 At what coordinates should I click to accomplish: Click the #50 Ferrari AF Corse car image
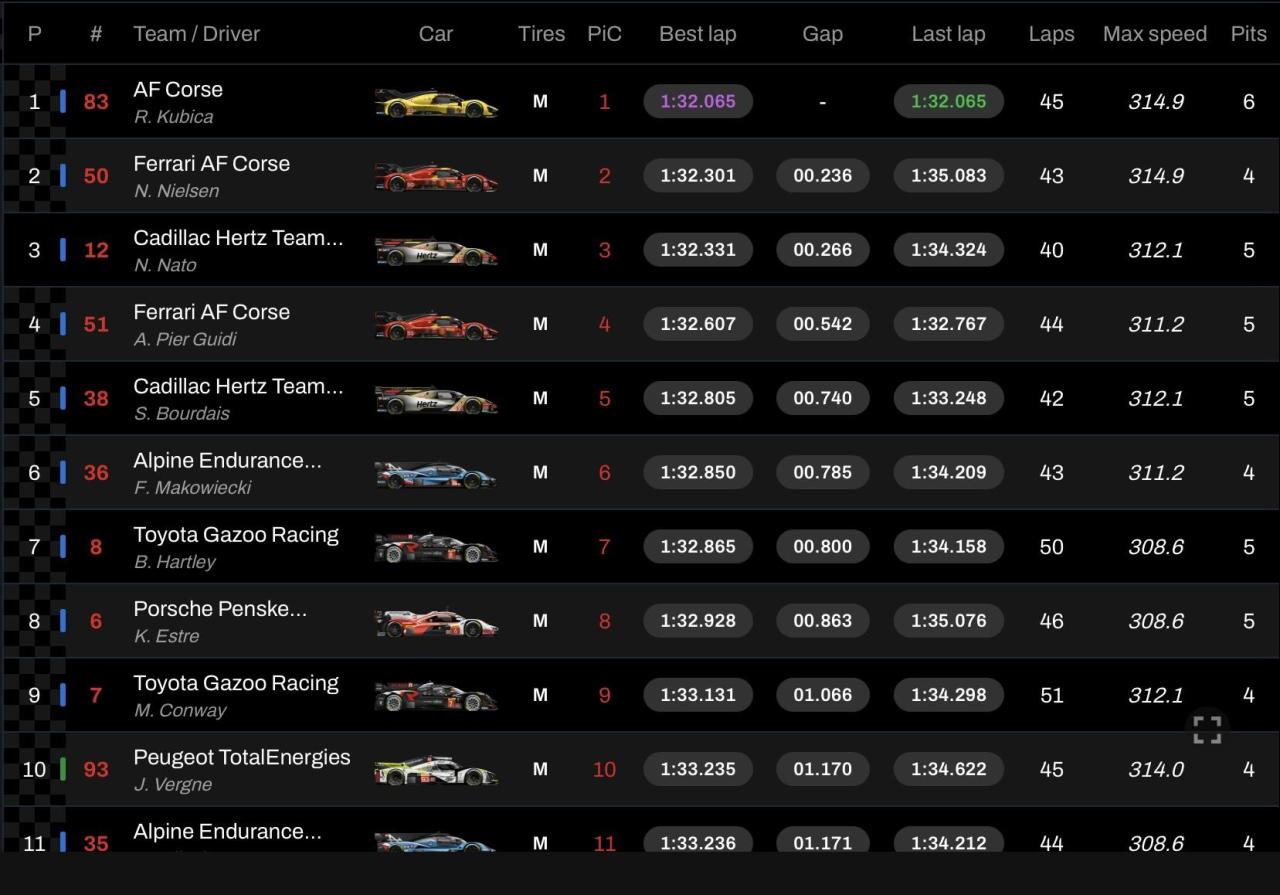click(436, 177)
